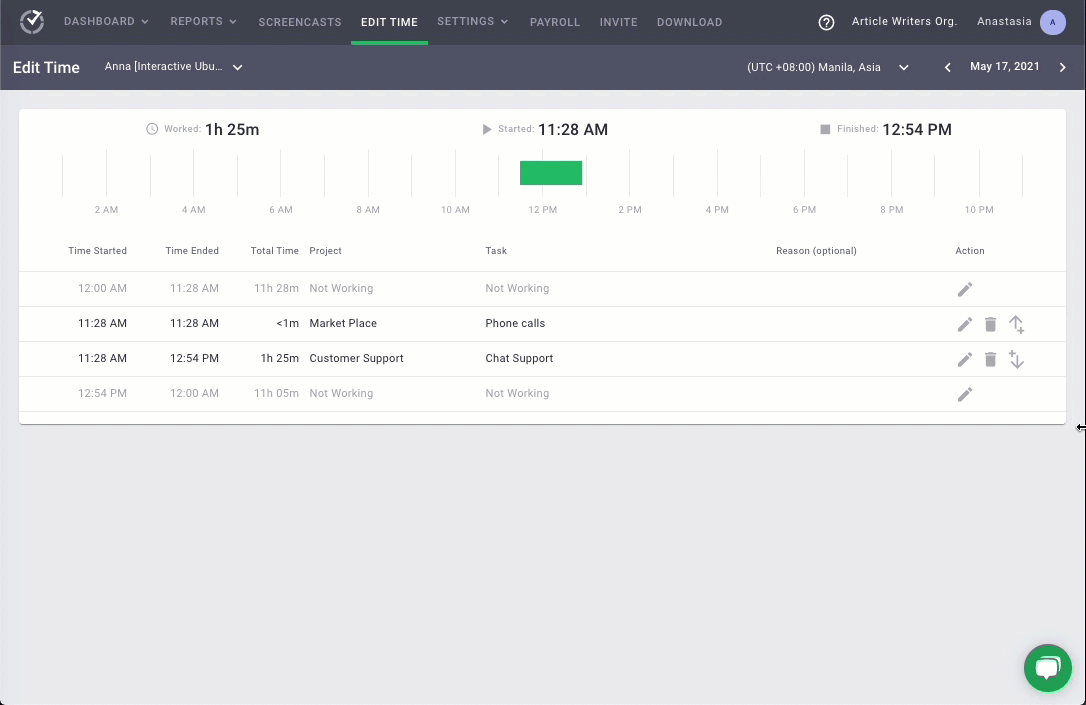Delete the Market Place Phone calls entry

pyautogui.click(x=990, y=324)
